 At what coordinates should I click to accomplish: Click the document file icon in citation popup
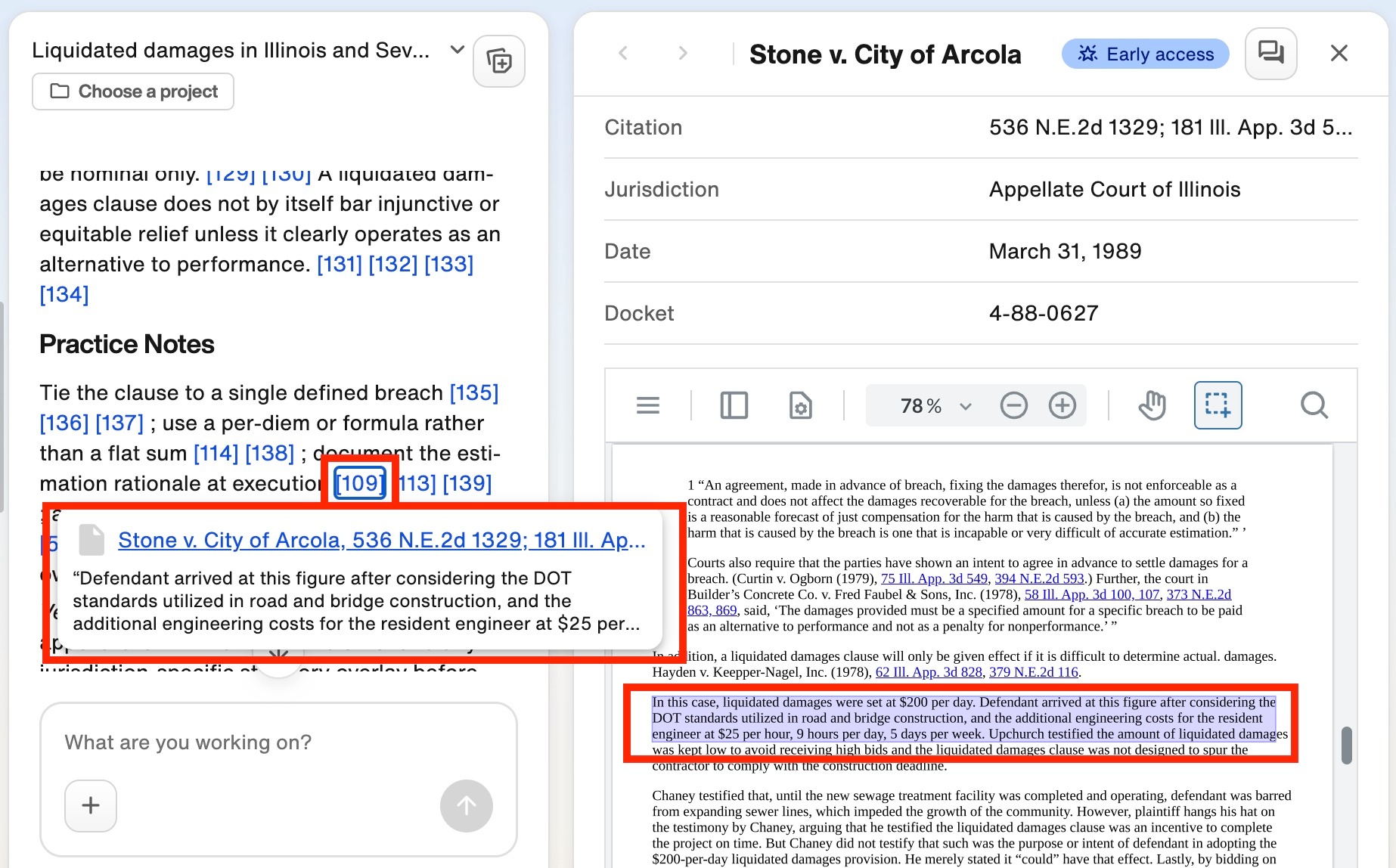(x=92, y=540)
